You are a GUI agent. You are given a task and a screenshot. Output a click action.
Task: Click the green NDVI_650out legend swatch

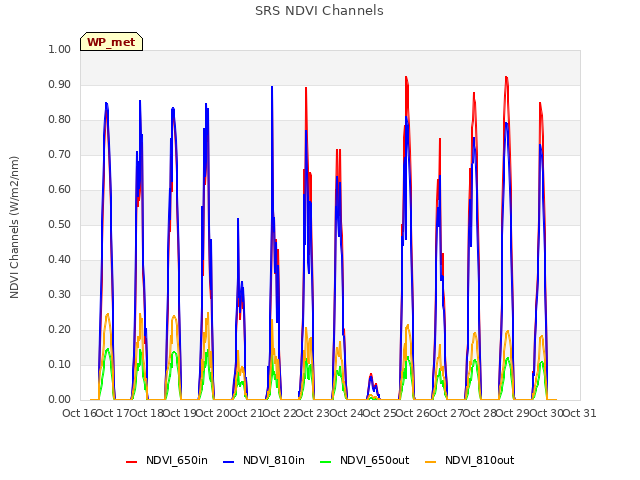coord(326,461)
